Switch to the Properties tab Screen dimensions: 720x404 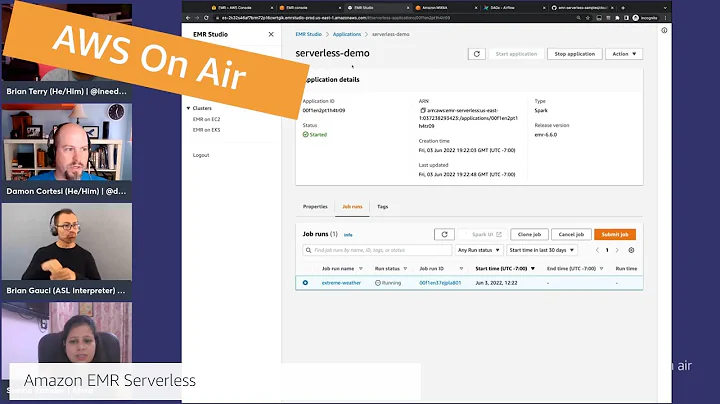(315, 207)
